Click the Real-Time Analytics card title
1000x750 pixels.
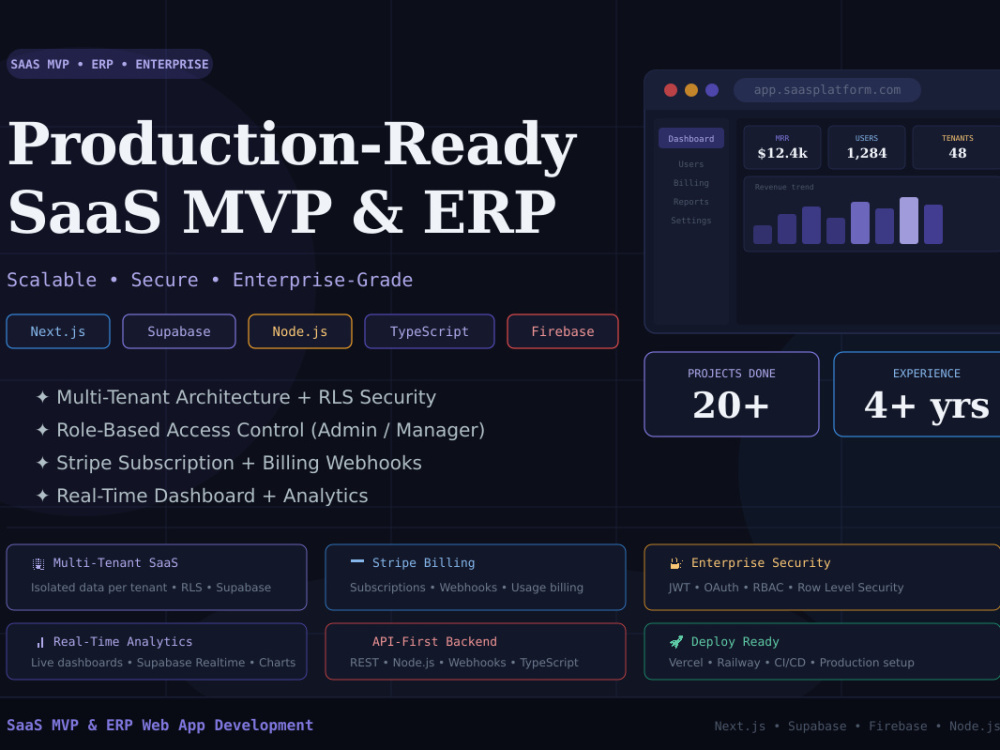coord(122,642)
